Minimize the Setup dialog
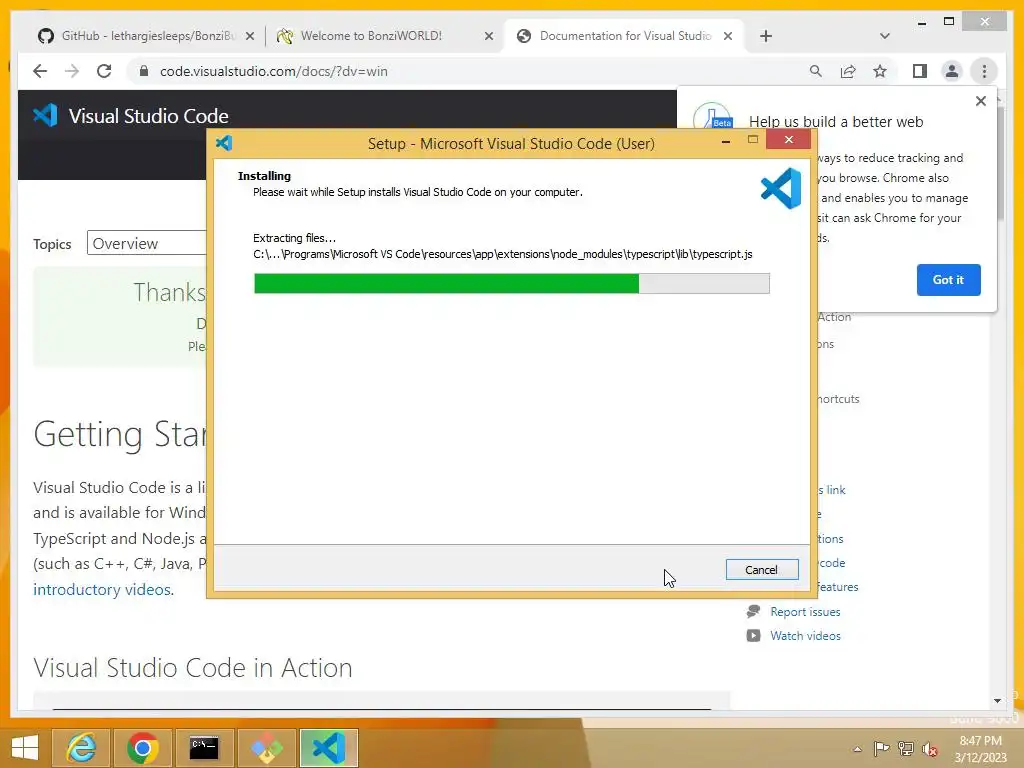The width and height of the screenshot is (1024, 768). click(726, 140)
